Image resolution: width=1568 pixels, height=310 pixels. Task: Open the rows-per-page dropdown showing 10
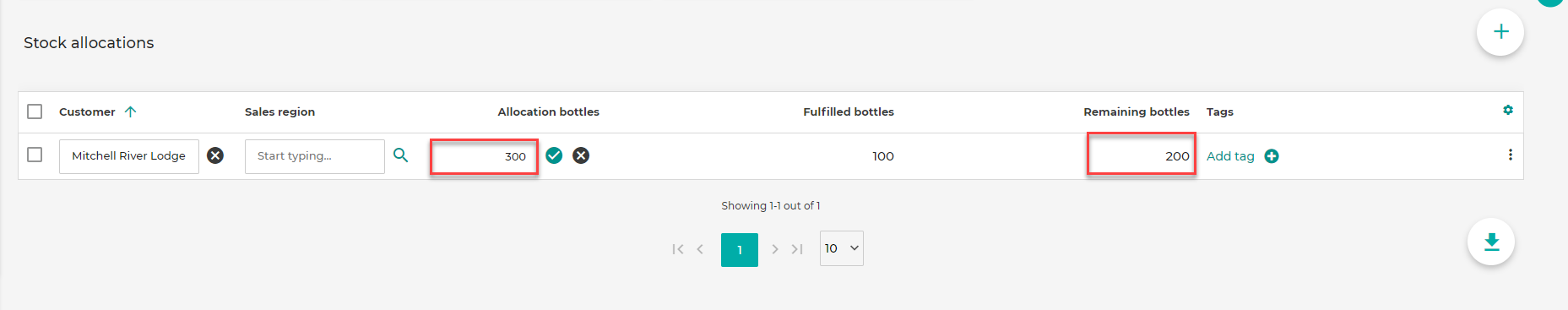coord(842,248)
